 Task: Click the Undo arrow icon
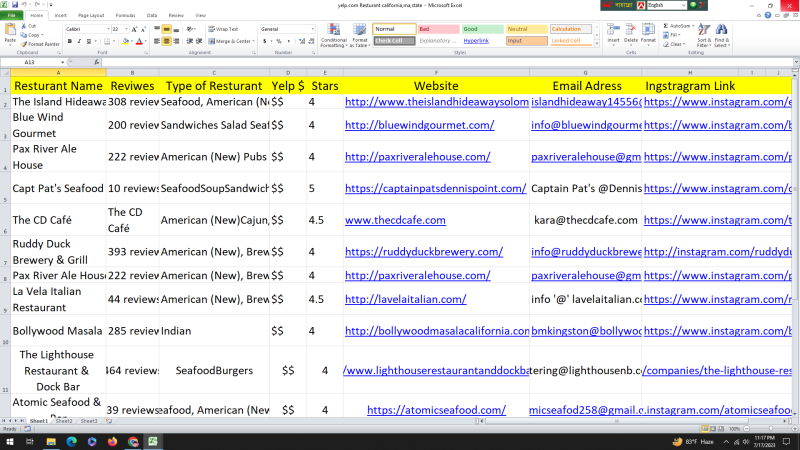[x=24, y=5]
